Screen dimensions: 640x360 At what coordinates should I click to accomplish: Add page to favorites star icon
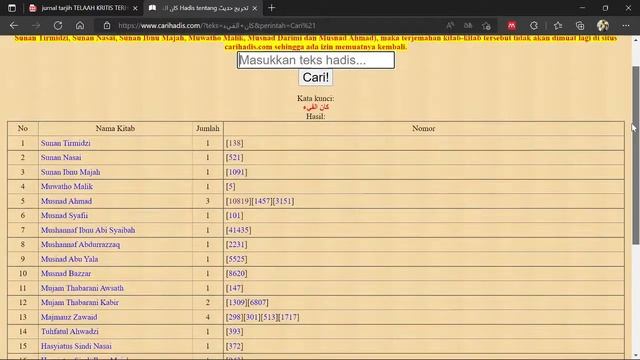point(486,26)
